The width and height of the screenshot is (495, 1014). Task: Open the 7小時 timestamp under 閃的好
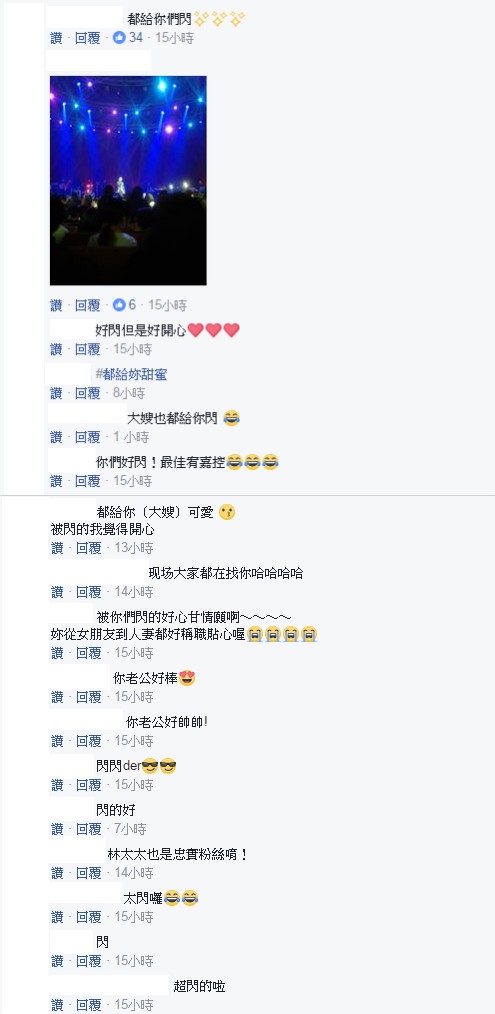click(x=131, y=829)
